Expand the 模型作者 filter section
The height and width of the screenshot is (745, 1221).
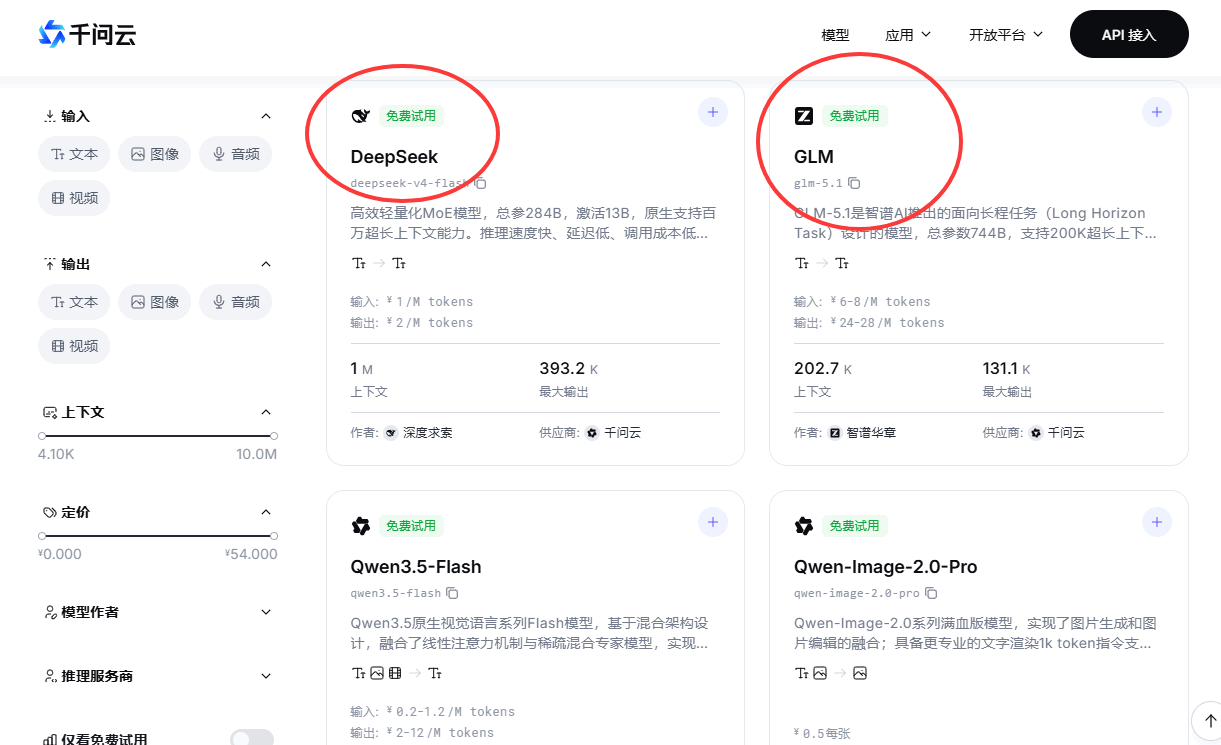[266, 612]
